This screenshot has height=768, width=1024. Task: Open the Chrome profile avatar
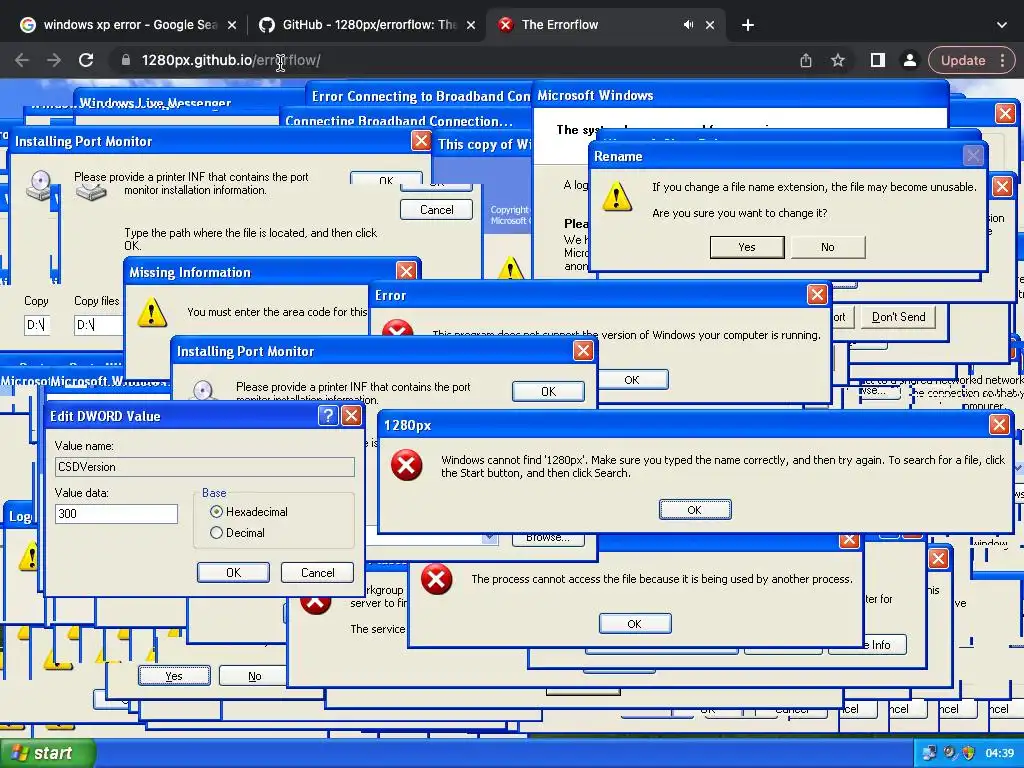909,60
